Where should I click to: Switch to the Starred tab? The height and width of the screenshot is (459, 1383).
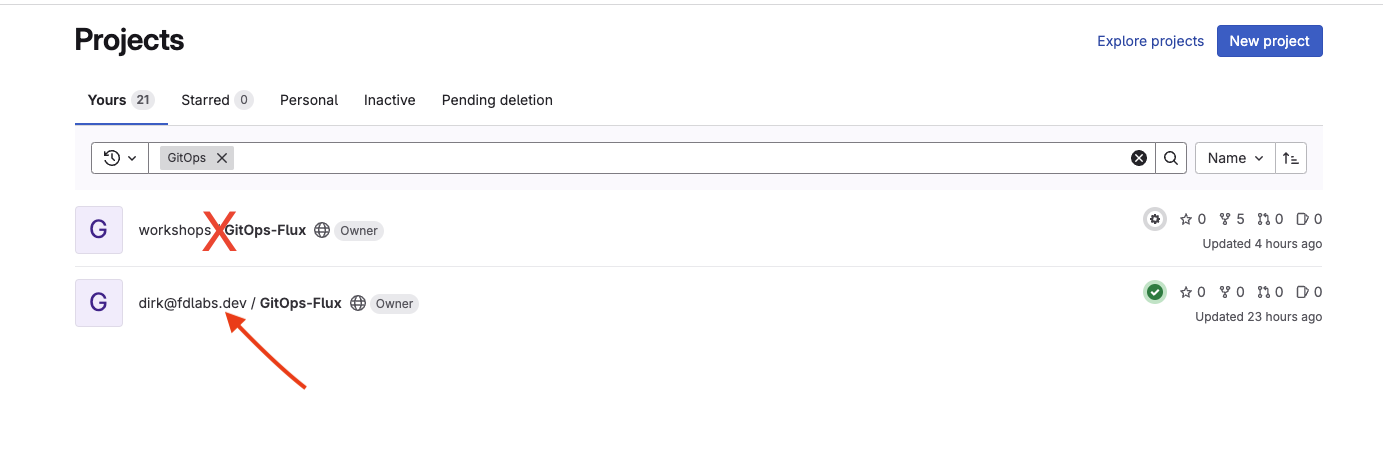(x=217, y=100)
